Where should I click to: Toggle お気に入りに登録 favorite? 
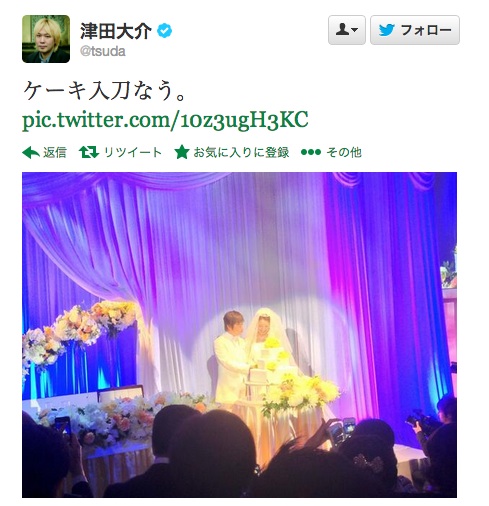(x=241, y=152)
